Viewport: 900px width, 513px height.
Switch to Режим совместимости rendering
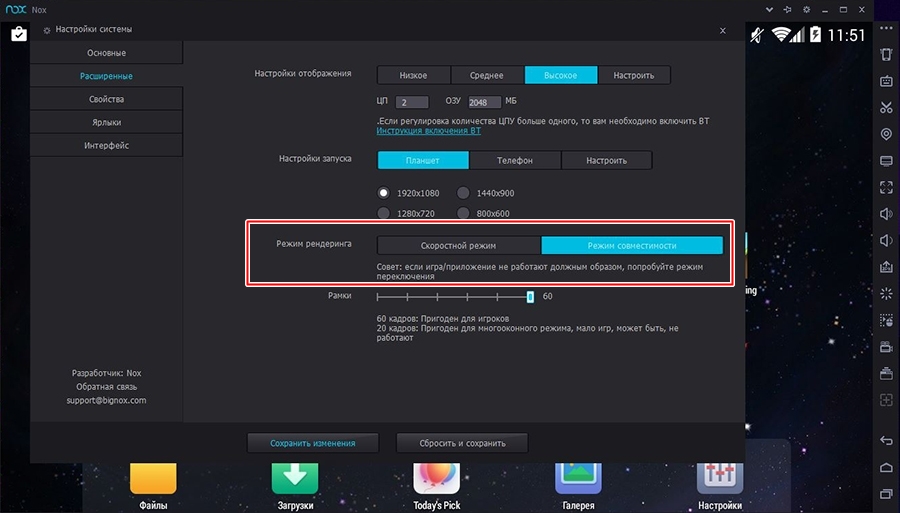632,246
